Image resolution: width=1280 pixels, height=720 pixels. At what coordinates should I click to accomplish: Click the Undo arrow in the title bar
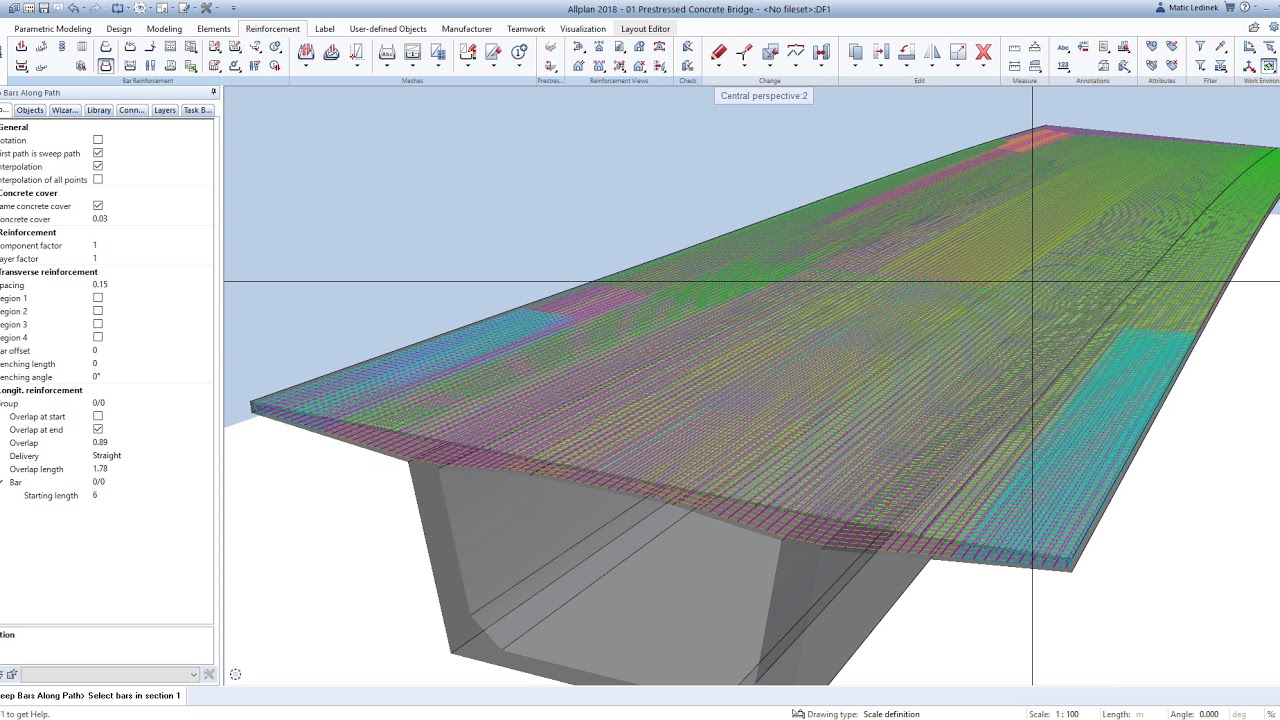coord(73,8)
